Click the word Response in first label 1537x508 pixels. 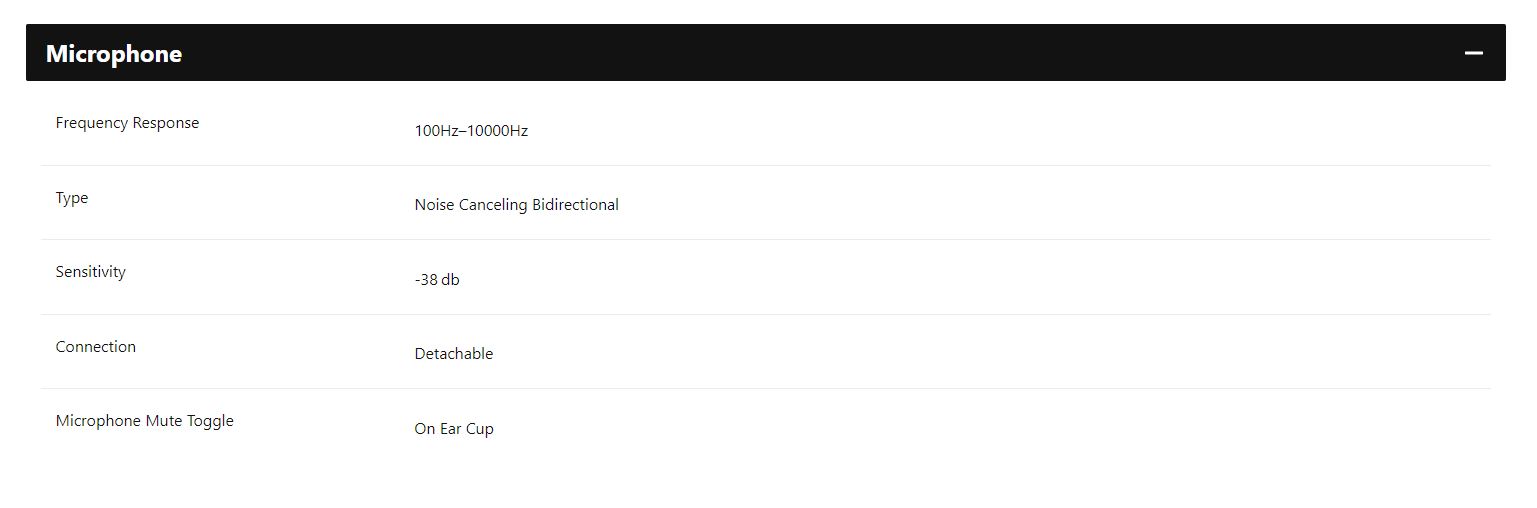(166, 123)
